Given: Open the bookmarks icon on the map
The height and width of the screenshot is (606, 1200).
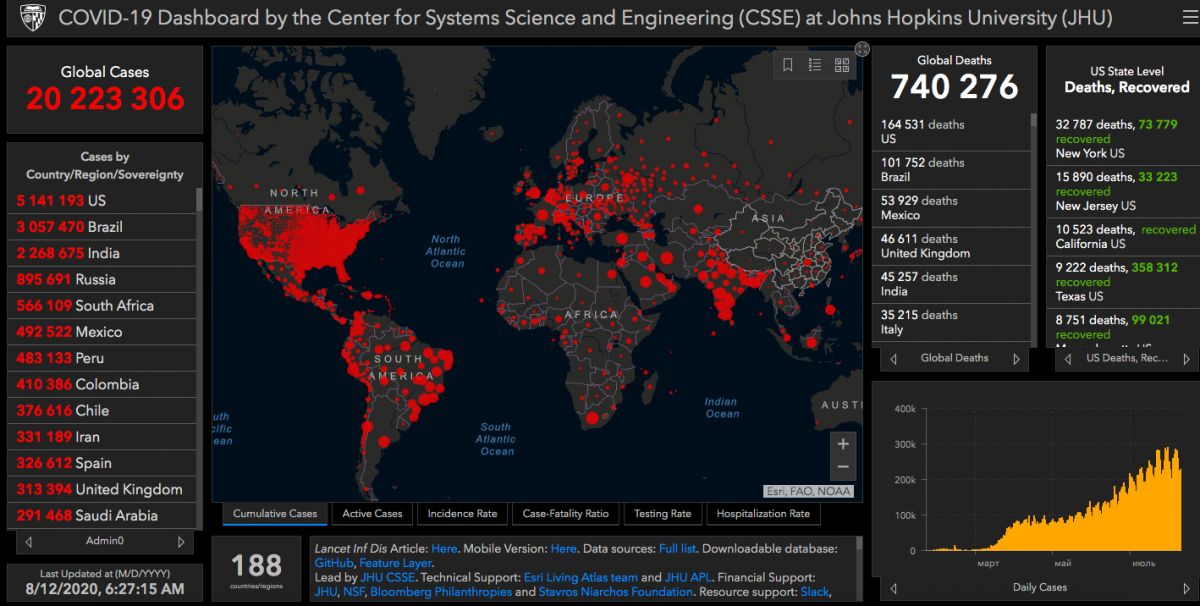Looking at the screenshot, I should coord(788,65).
